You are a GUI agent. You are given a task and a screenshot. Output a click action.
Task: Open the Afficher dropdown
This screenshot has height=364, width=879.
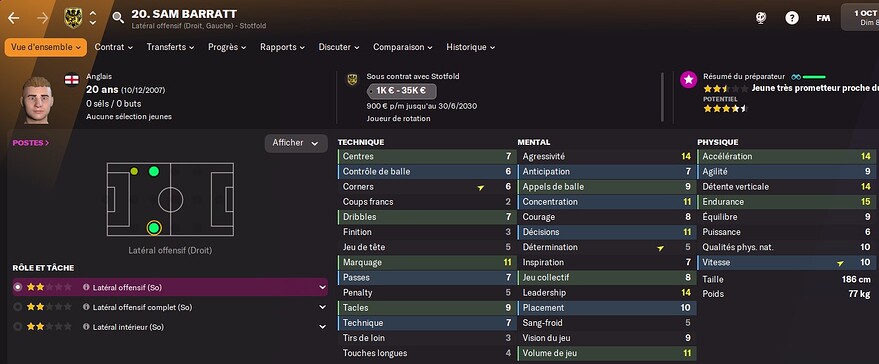pyautogui.click(x=296, y=143)
